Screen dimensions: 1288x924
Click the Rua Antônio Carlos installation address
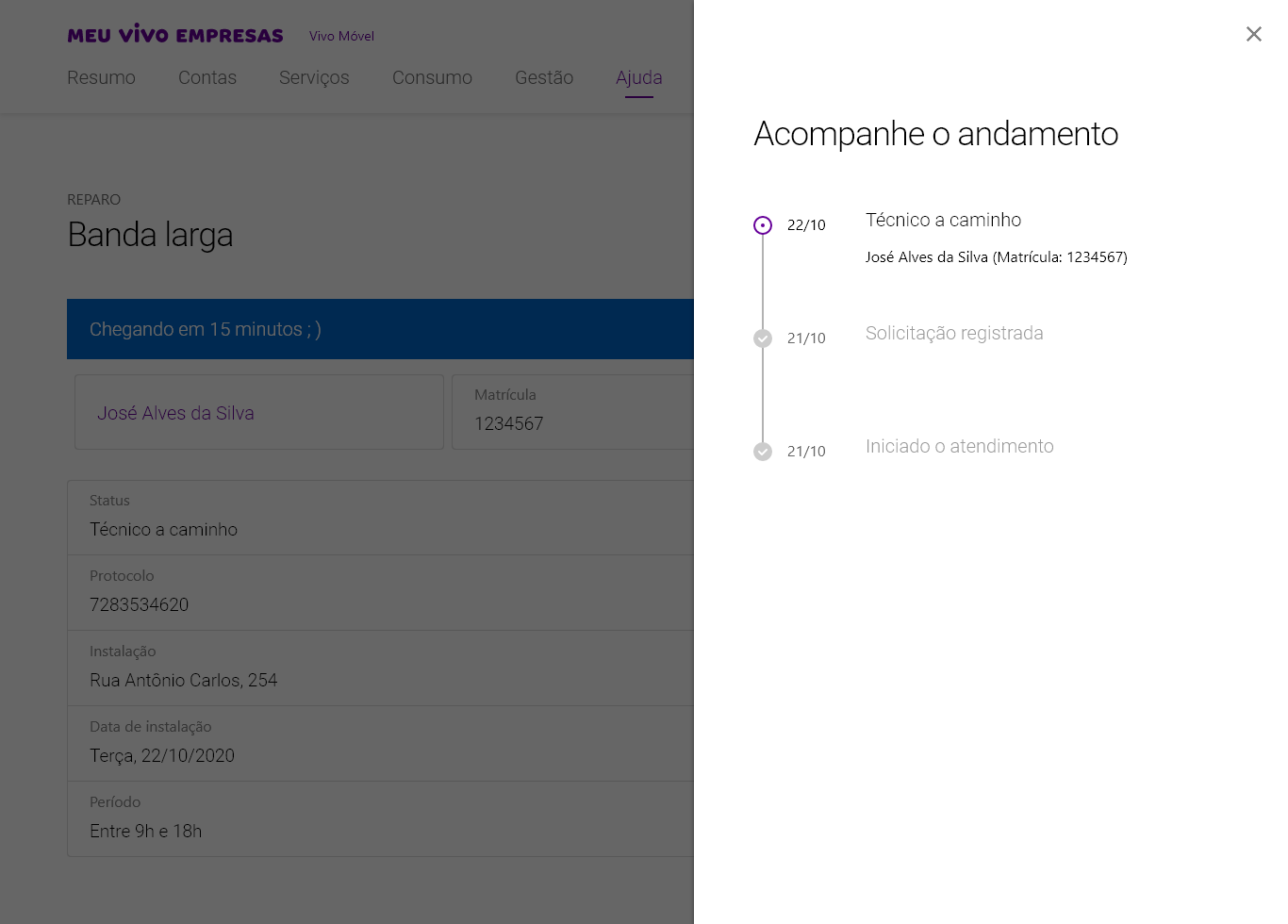tap(184, 680)
